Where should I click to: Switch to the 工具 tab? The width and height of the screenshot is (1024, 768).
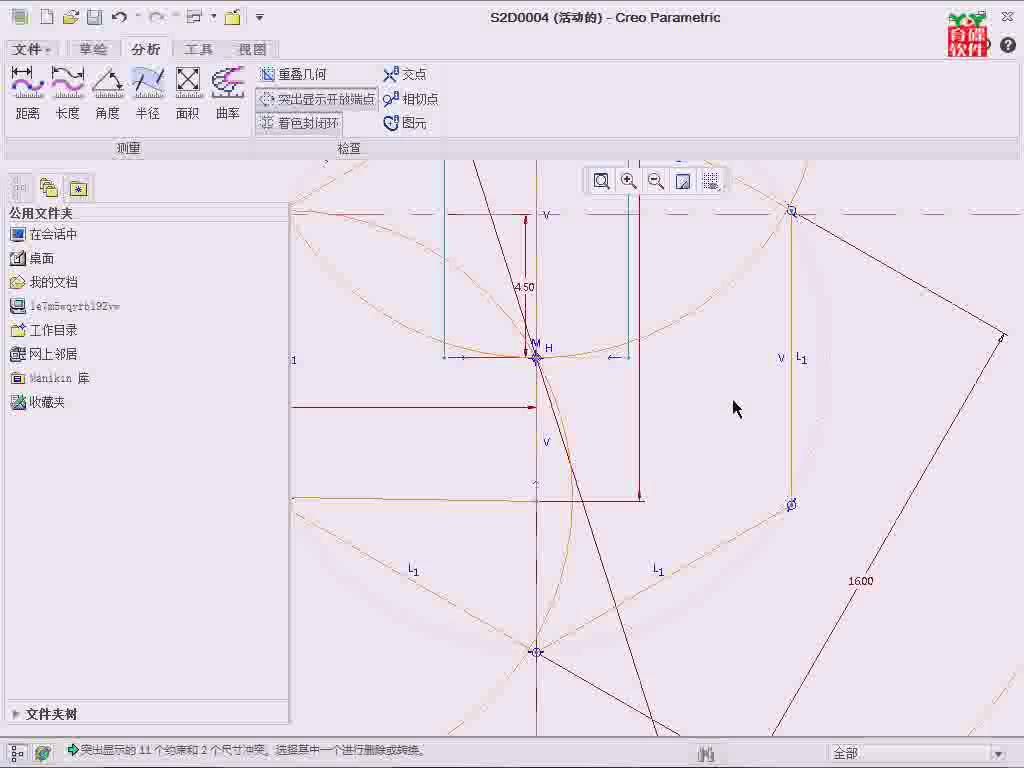point(198,49)
